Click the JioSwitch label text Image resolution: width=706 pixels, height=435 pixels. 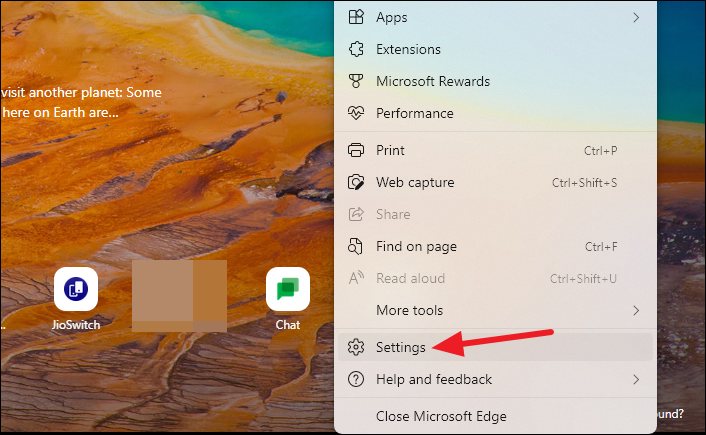76,325
